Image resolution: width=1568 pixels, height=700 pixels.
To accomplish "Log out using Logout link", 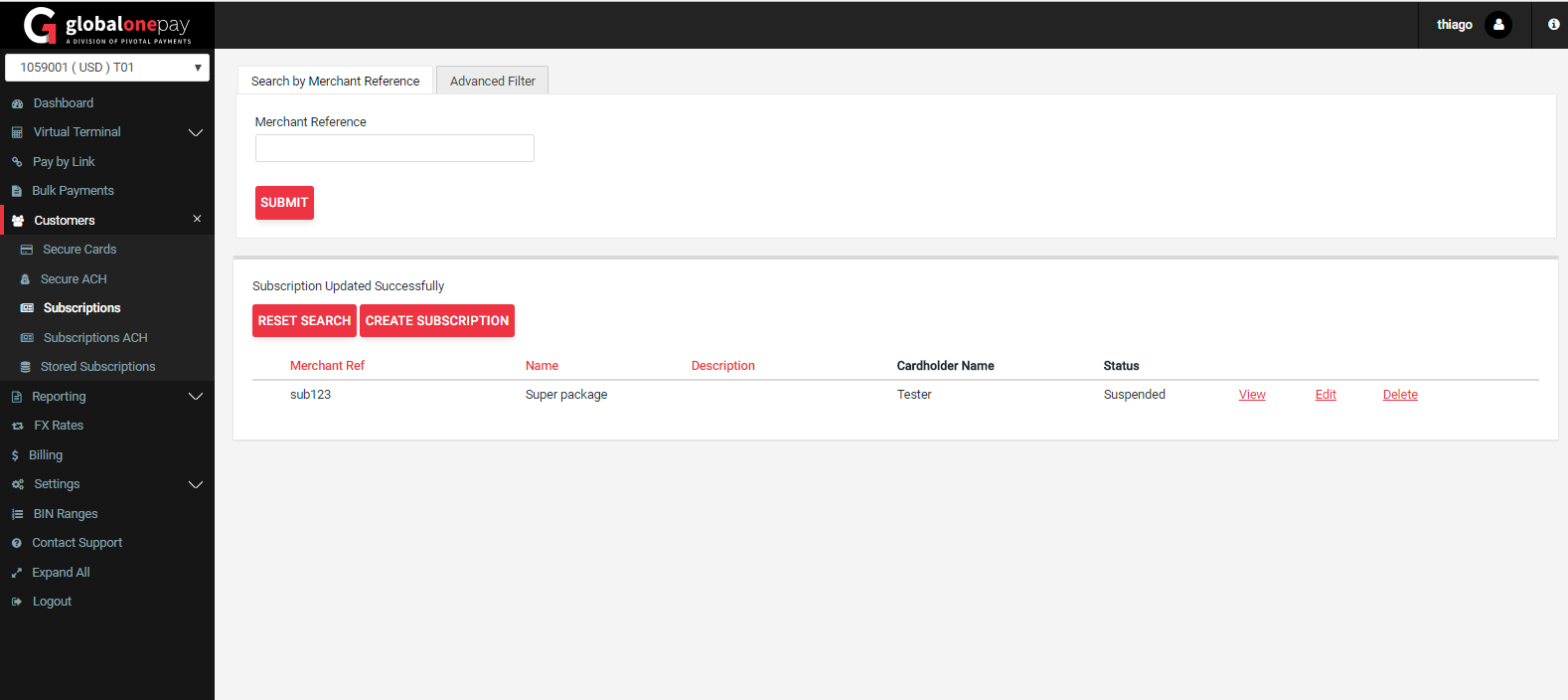I will point(52,602).
